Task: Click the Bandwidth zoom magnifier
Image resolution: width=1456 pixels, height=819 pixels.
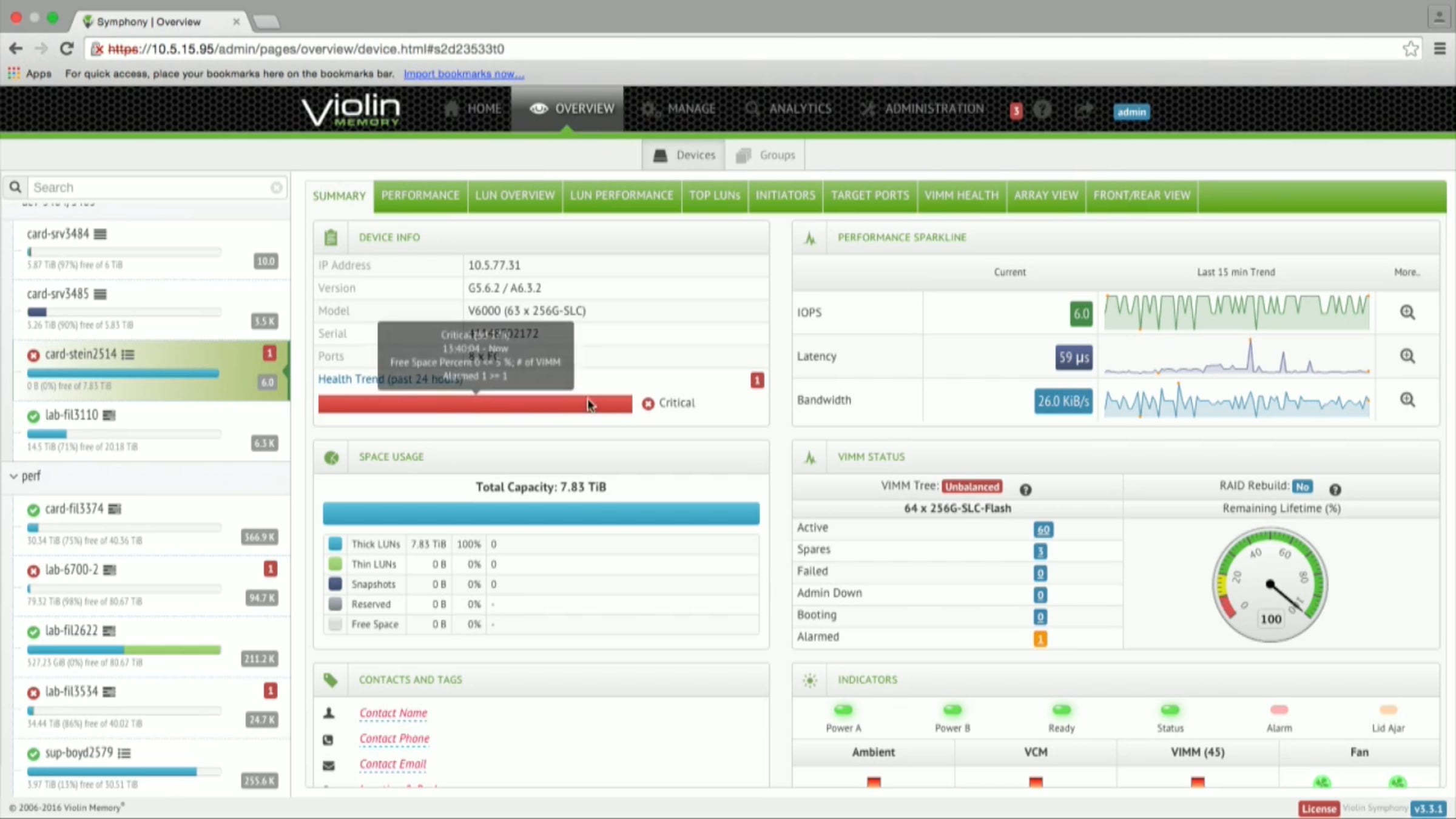Action: 1407,400
